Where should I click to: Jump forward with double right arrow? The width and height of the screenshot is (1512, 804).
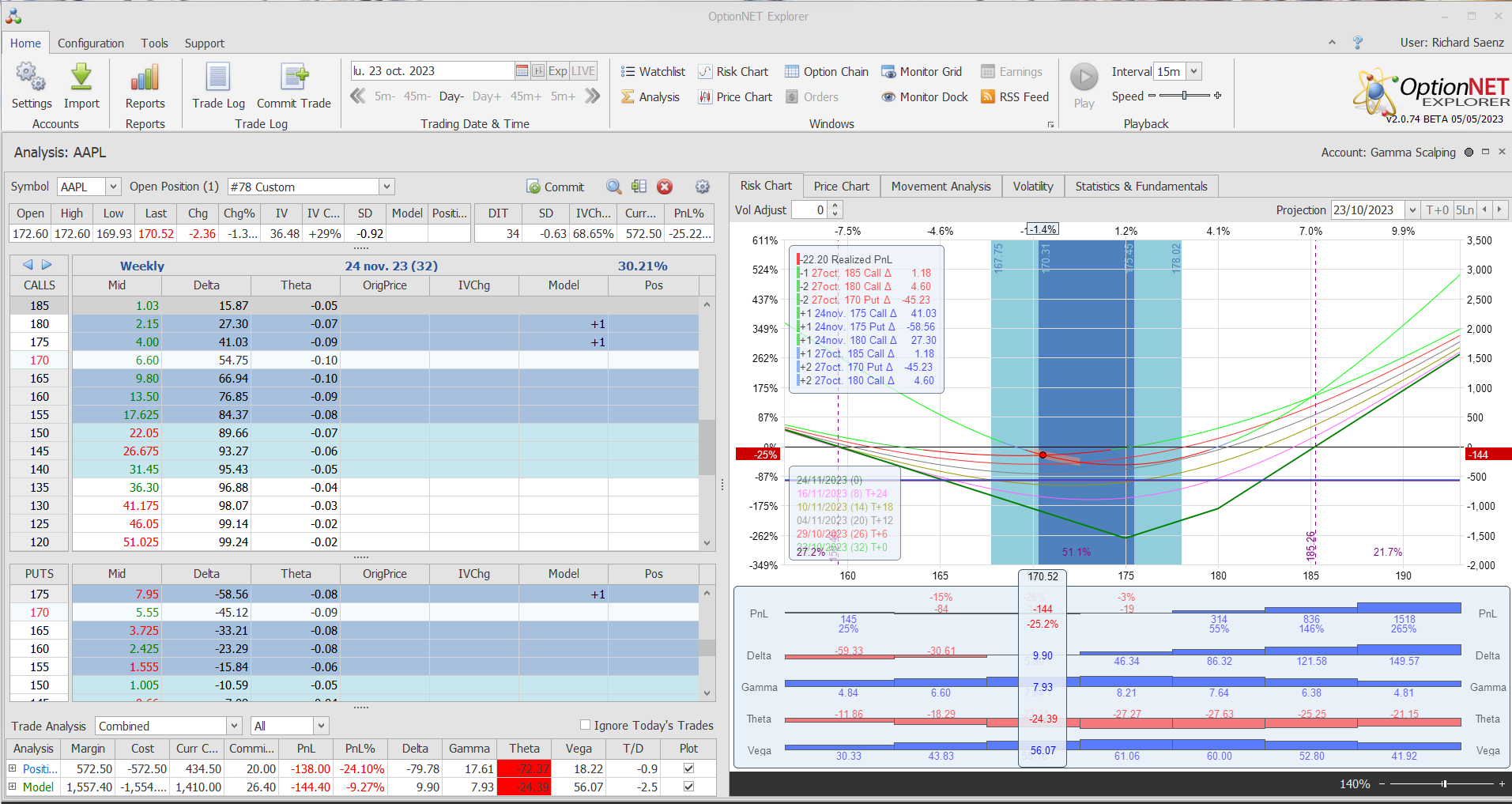(x=593, y=96)
